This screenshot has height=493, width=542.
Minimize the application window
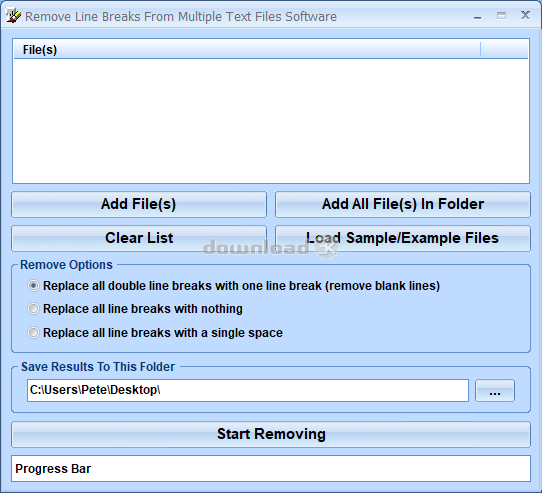coord(477,16)
